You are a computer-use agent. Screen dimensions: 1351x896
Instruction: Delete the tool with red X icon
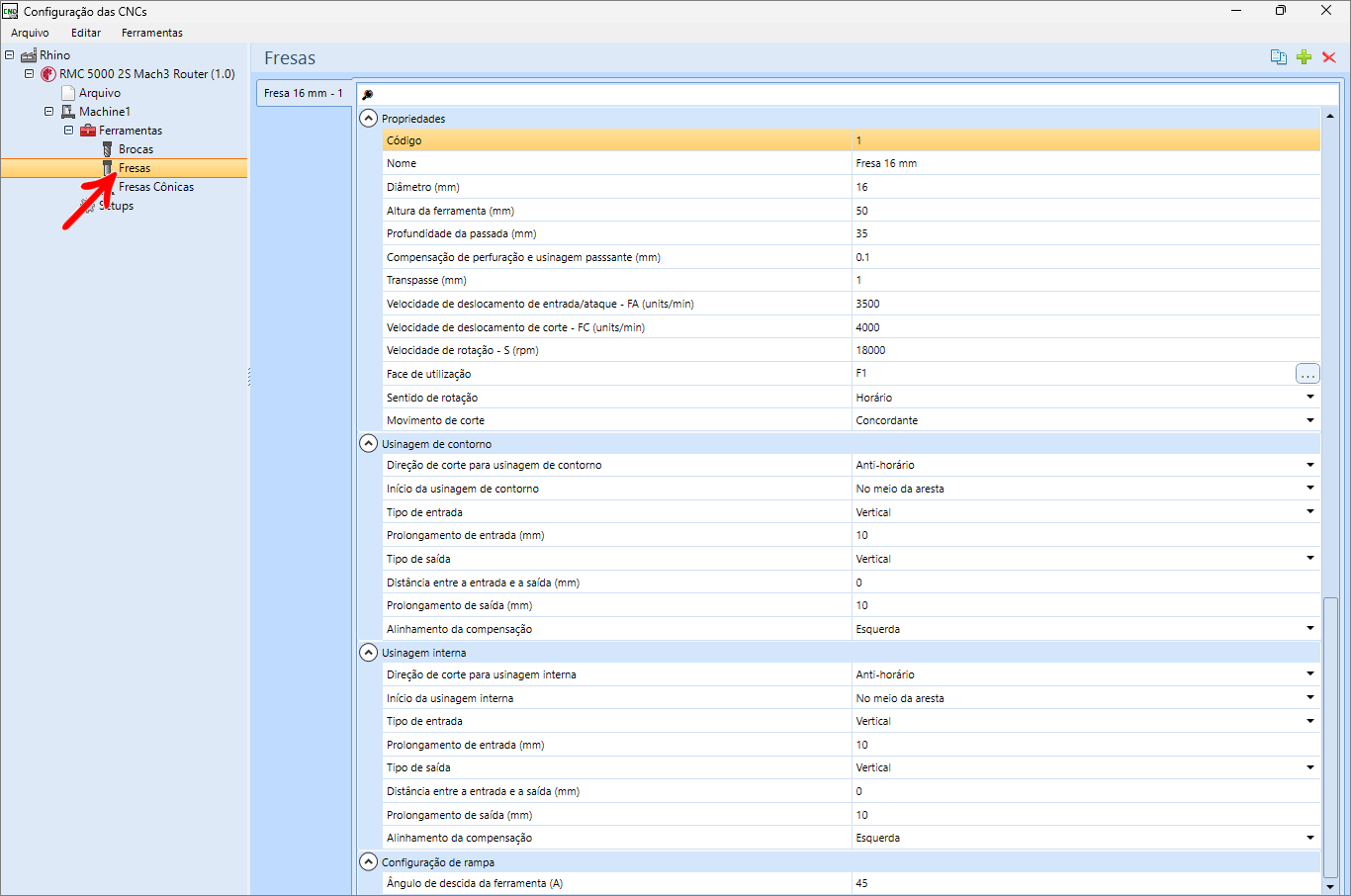1329,57
